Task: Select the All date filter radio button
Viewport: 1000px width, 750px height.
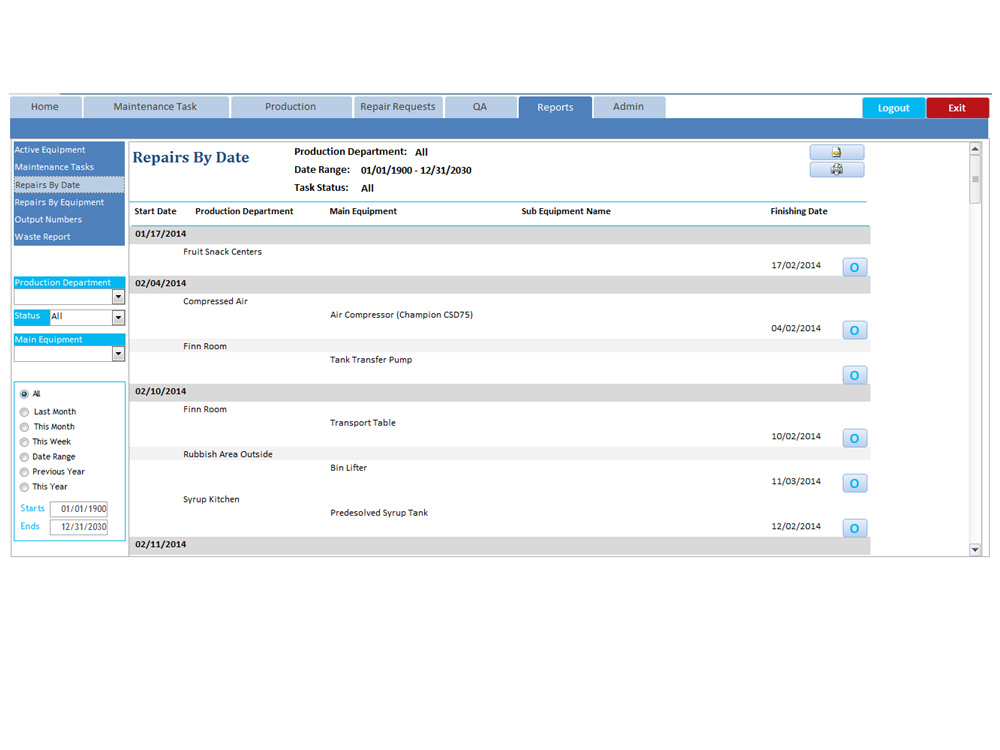Action: pyautogui.click(x=24, y=394)
